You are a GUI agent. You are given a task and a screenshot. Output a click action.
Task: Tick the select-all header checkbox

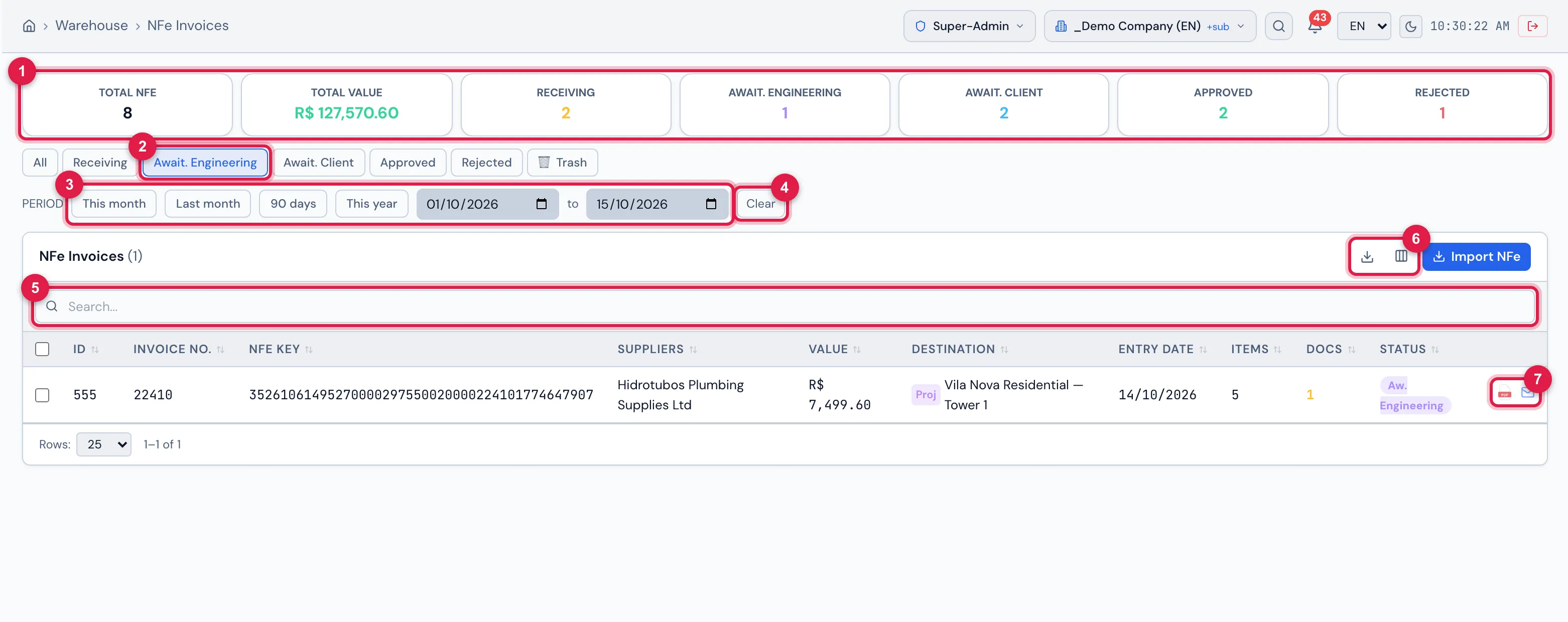pos(42,349)
